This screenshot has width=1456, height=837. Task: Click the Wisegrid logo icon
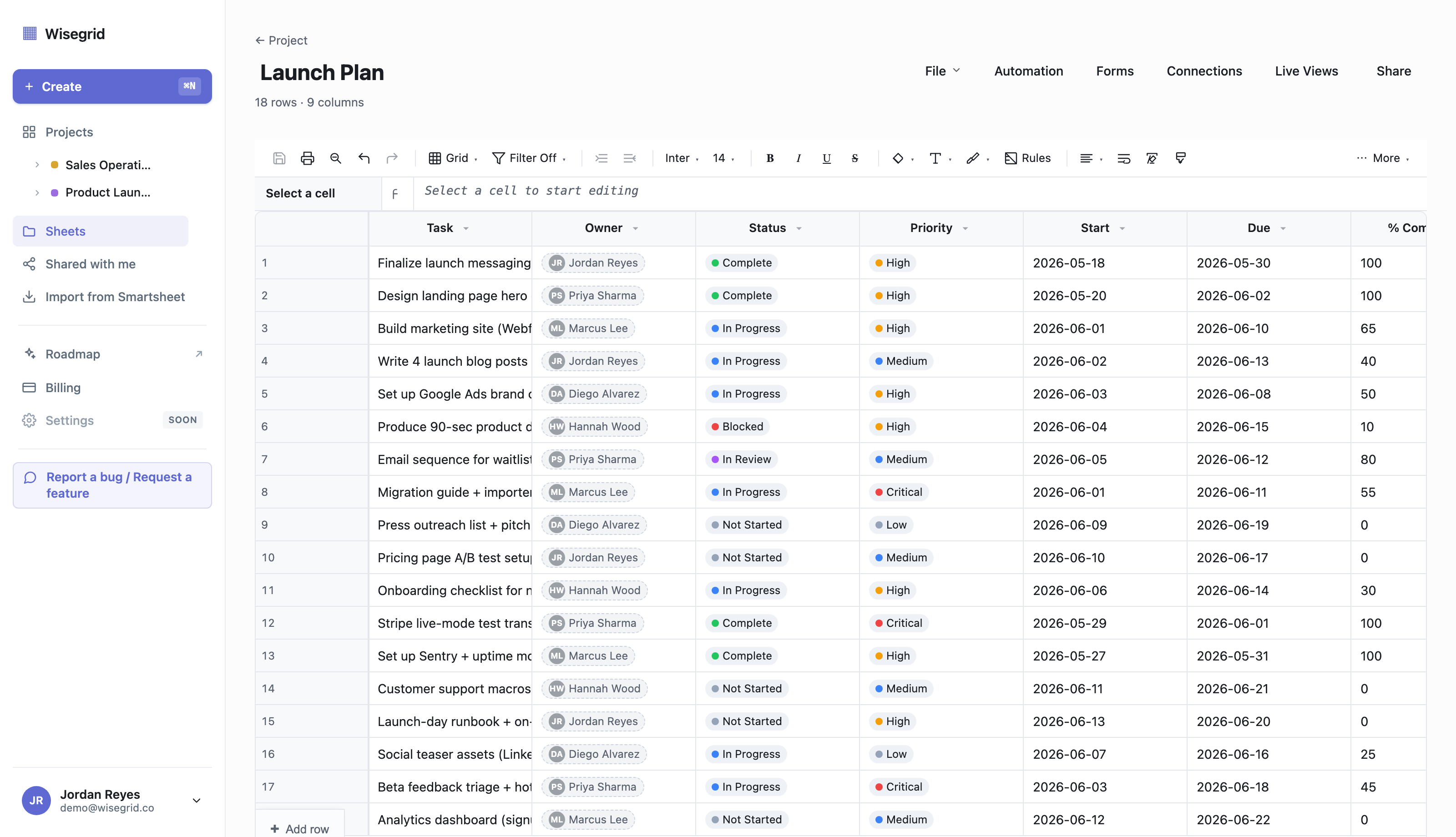click(x=30, y=33)
